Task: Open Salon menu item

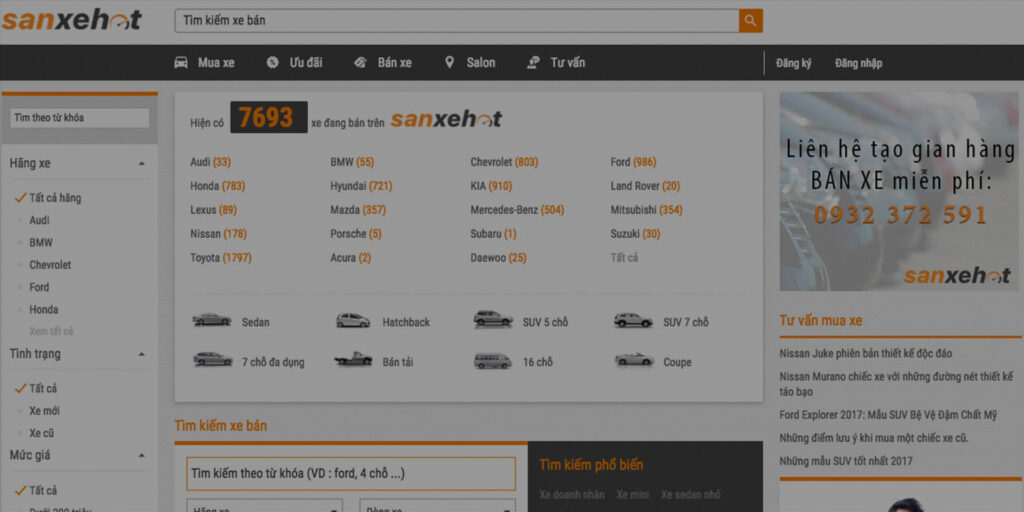Action: click(x=481, y=63)
